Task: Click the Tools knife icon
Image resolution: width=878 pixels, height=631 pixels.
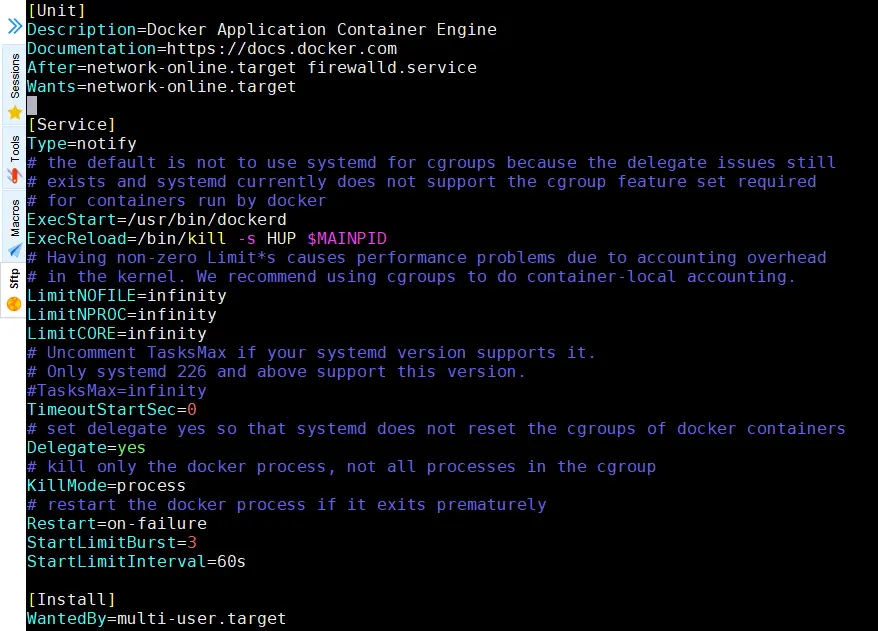Action: (x=15, y=176)
